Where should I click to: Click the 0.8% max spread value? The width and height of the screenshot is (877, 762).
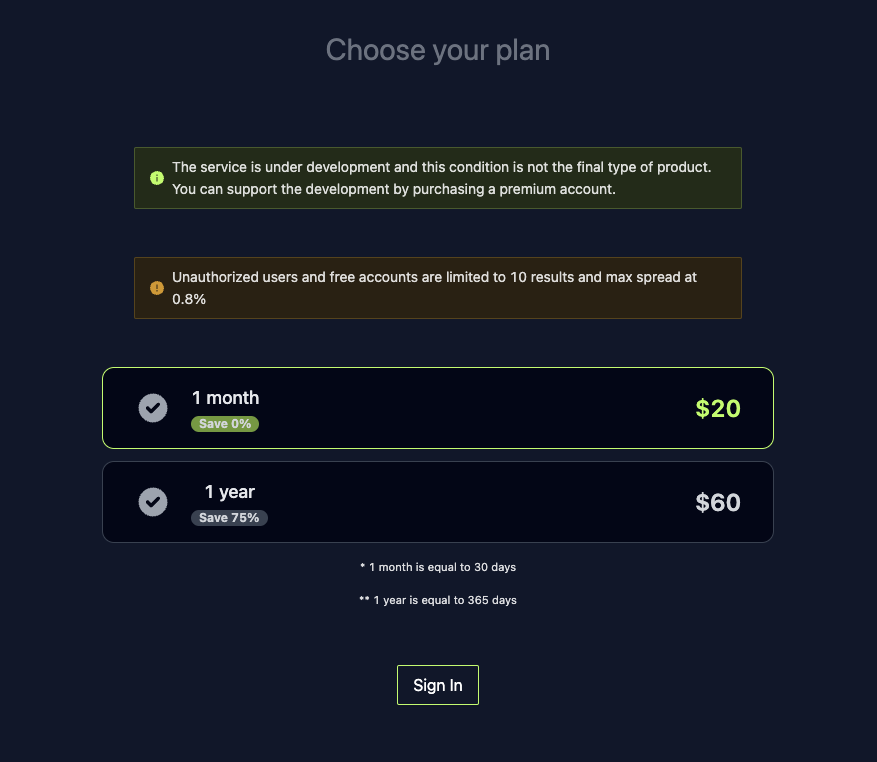click(189, 298)
